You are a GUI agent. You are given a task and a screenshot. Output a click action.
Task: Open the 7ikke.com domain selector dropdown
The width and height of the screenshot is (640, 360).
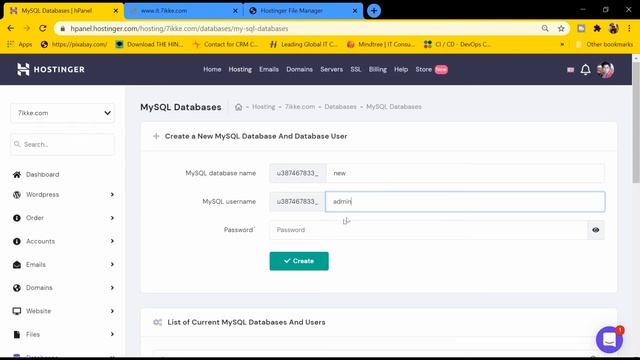tap(63, 113)
